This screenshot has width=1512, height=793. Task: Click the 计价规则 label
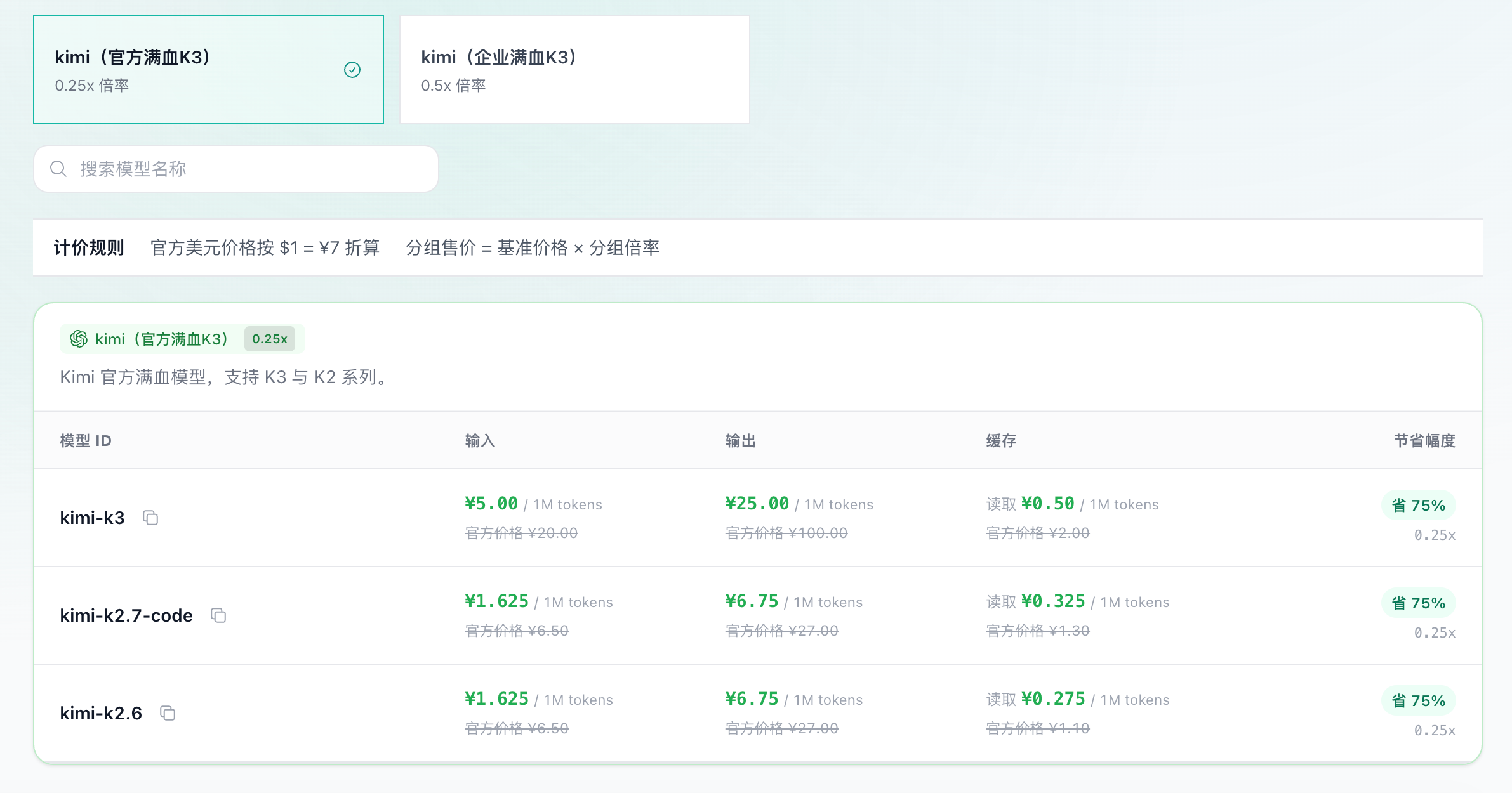pos(89,247)
